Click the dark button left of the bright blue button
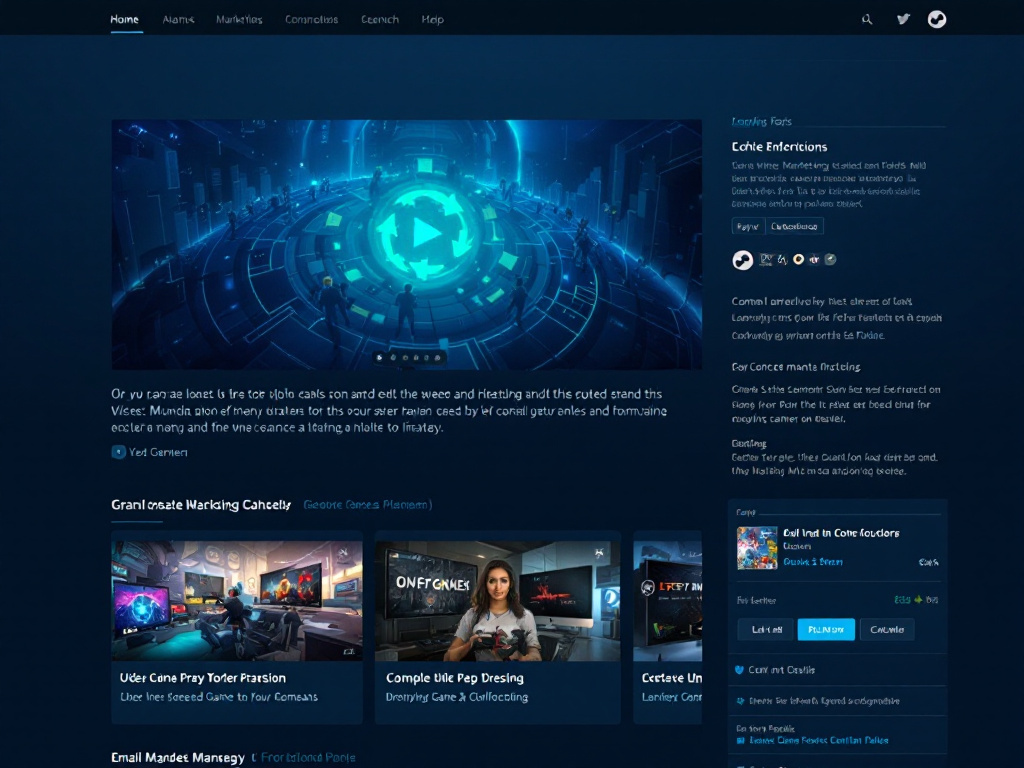Viewport: 1024px width, 768px height. [766, 630]
